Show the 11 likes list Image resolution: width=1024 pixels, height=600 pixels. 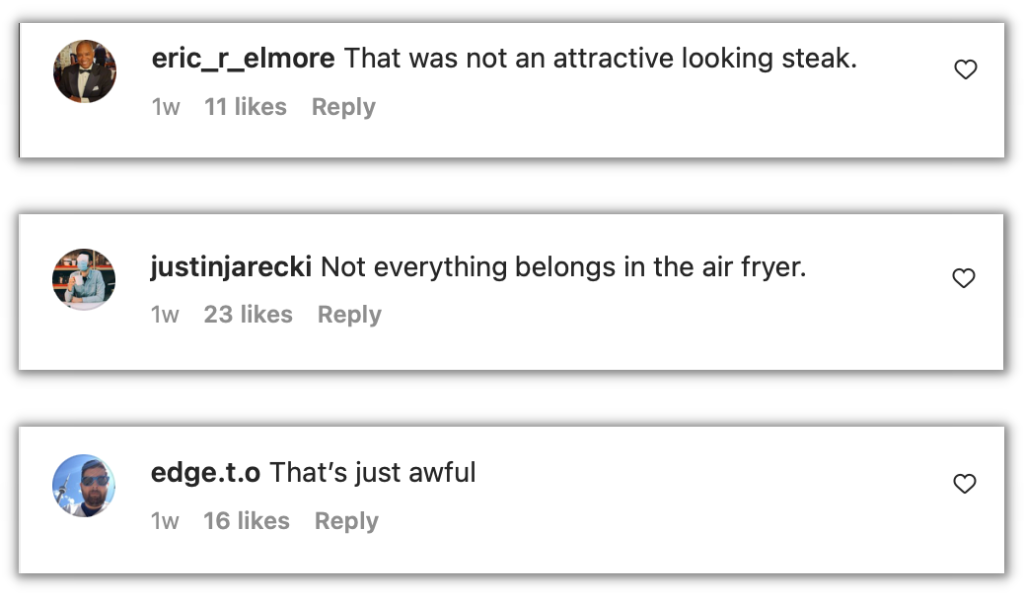click(245, 107)
